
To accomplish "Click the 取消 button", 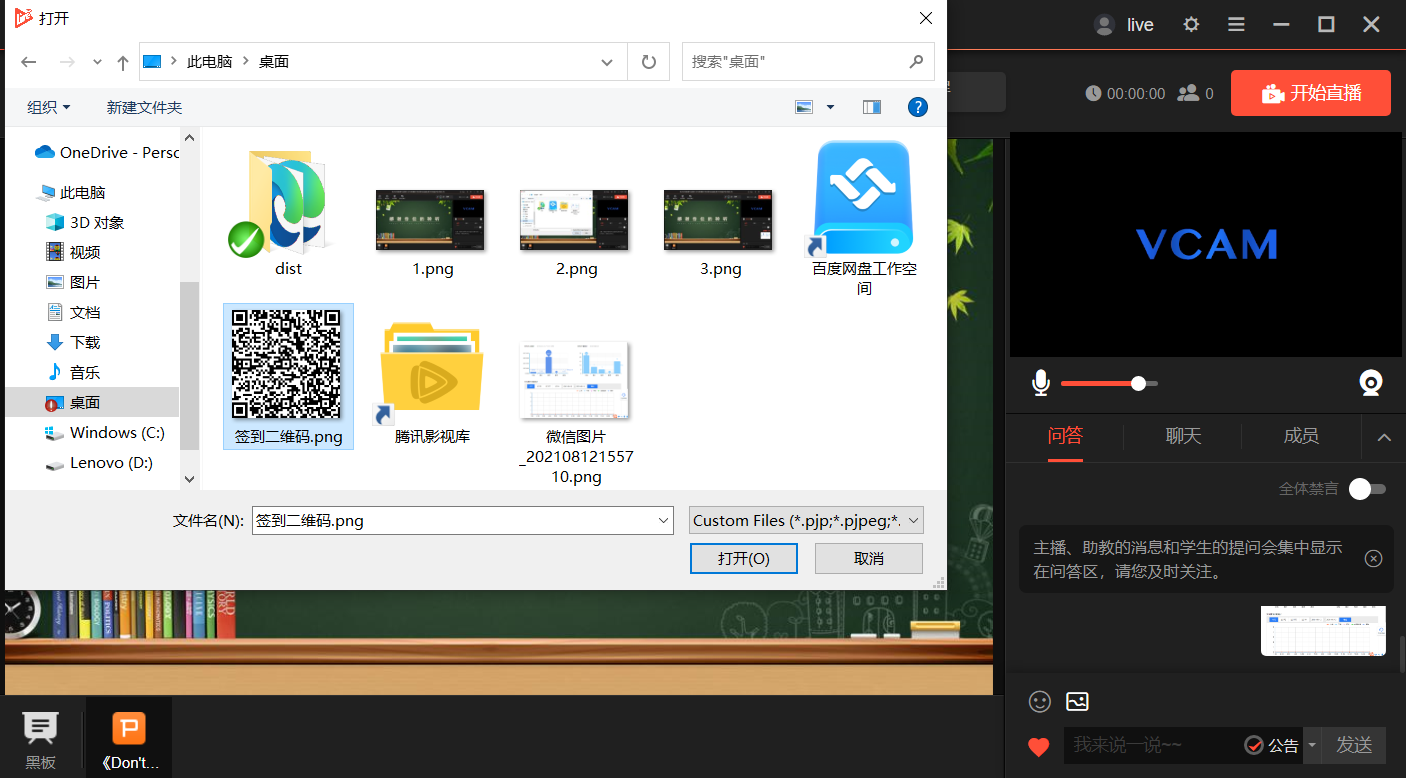I will [868, 558].
